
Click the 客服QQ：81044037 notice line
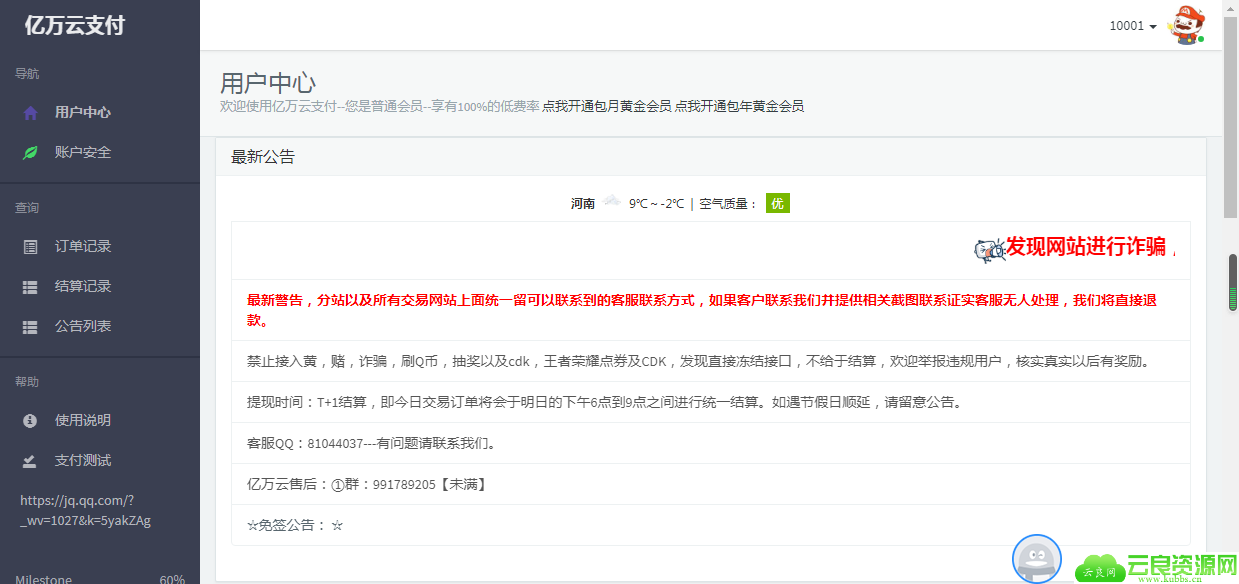(x=711, y=443)
